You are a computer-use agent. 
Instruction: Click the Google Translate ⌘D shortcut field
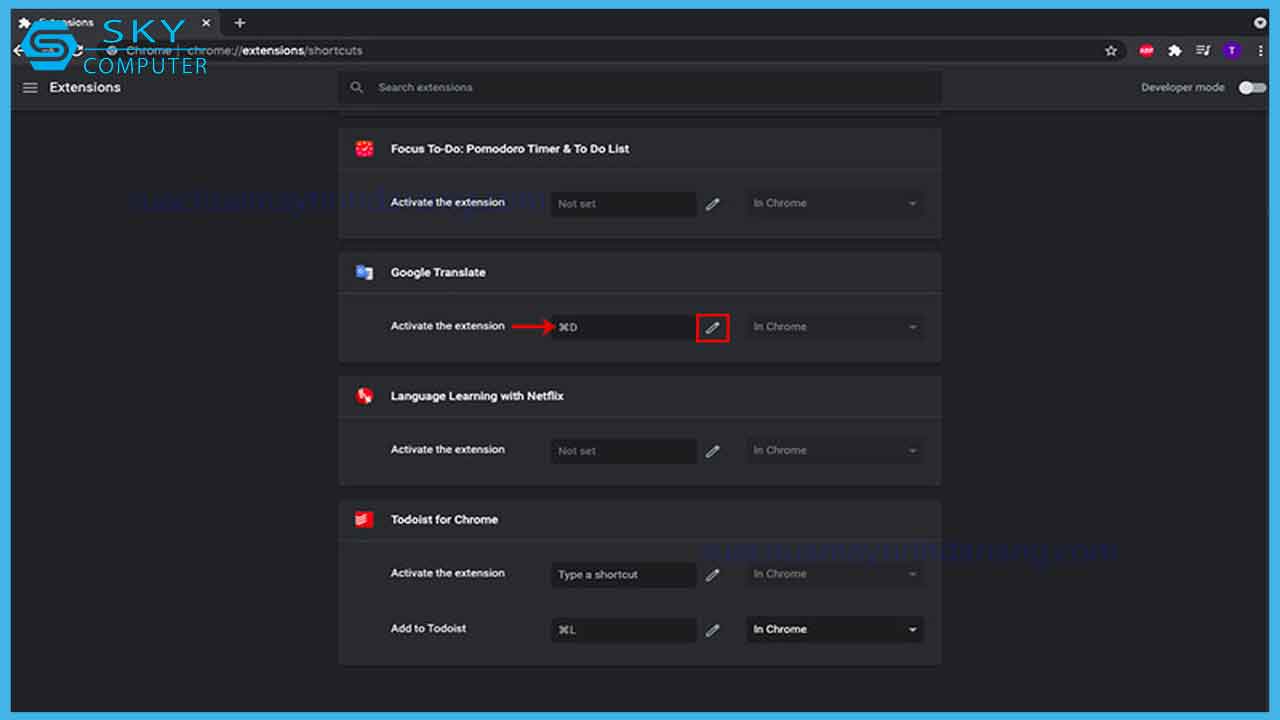[x=624, y=327]
